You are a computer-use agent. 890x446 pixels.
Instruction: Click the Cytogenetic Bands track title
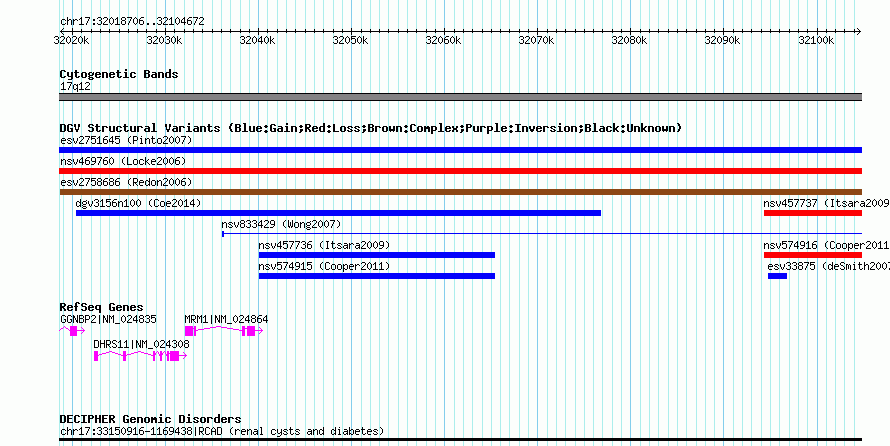[119, 74]
